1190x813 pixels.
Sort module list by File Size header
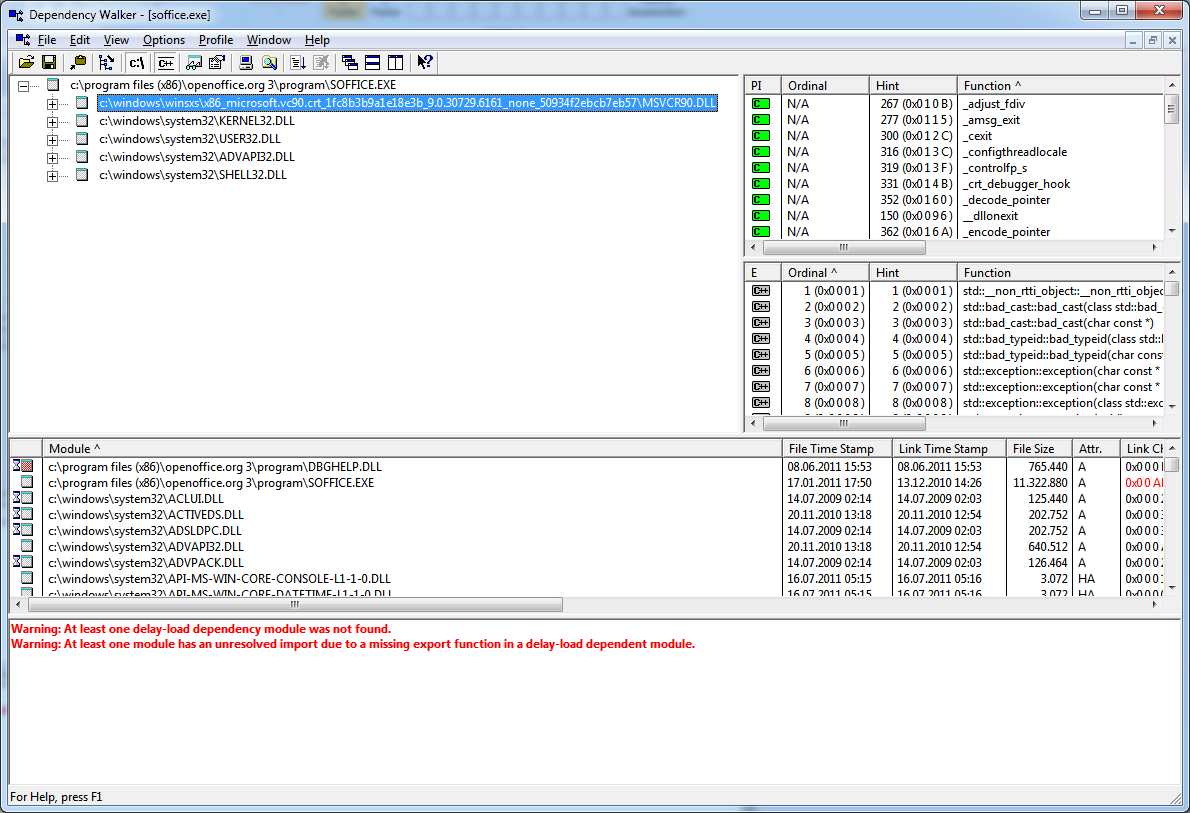[1038, 449]
